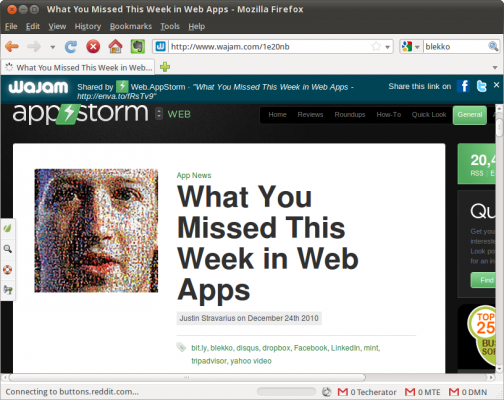Click the Wajam logo in the bar
This screenshot has width=504, height=400.
[38, 87]
